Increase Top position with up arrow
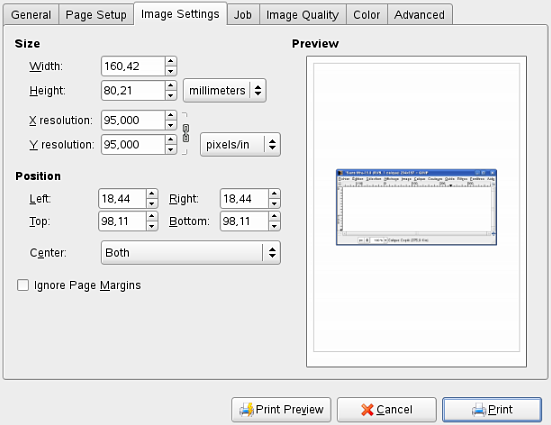This screenshot has width=551, height=425. point(152,216)
